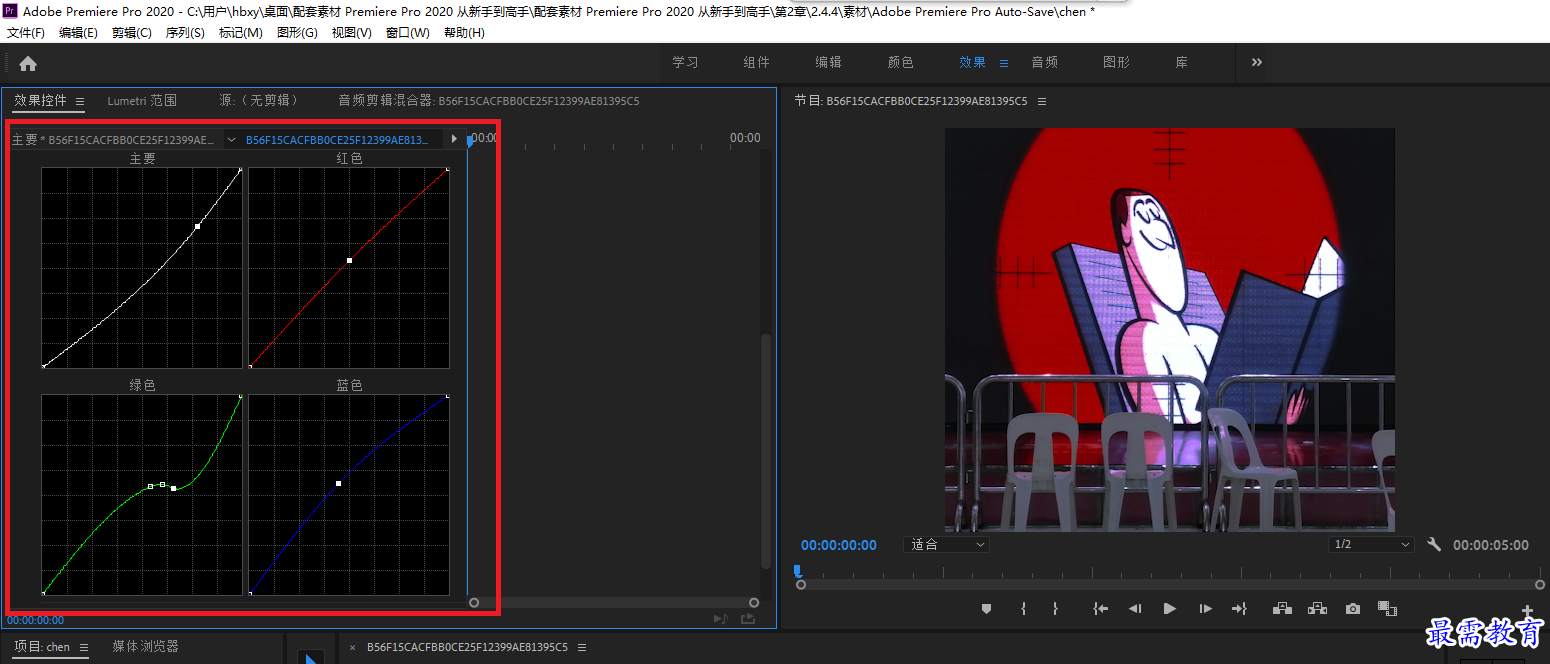
Task: Open the 标记(M) menu
Action: click(241, 33)
